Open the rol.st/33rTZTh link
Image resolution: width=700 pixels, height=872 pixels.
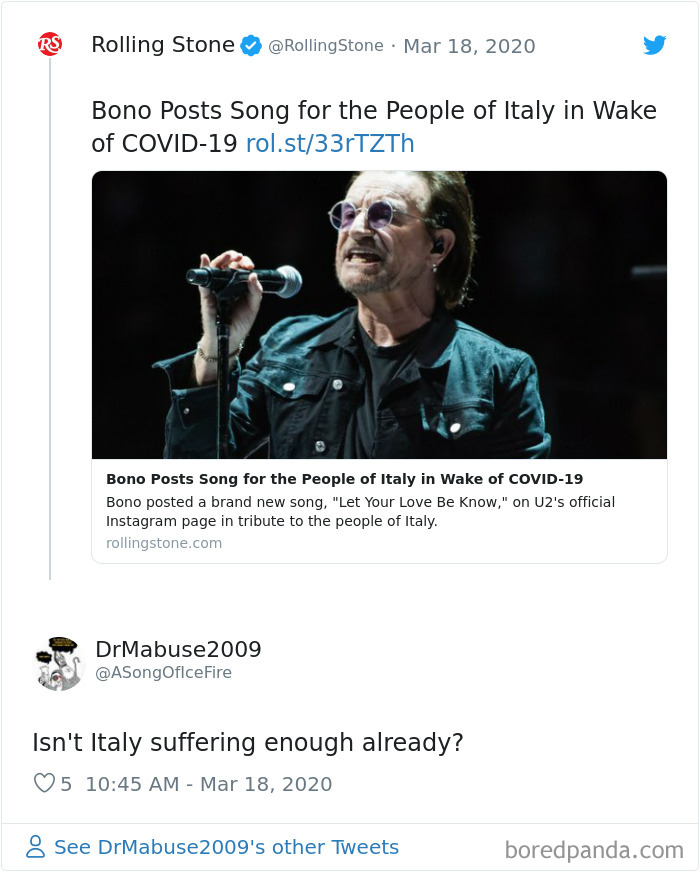coord(330,144)
